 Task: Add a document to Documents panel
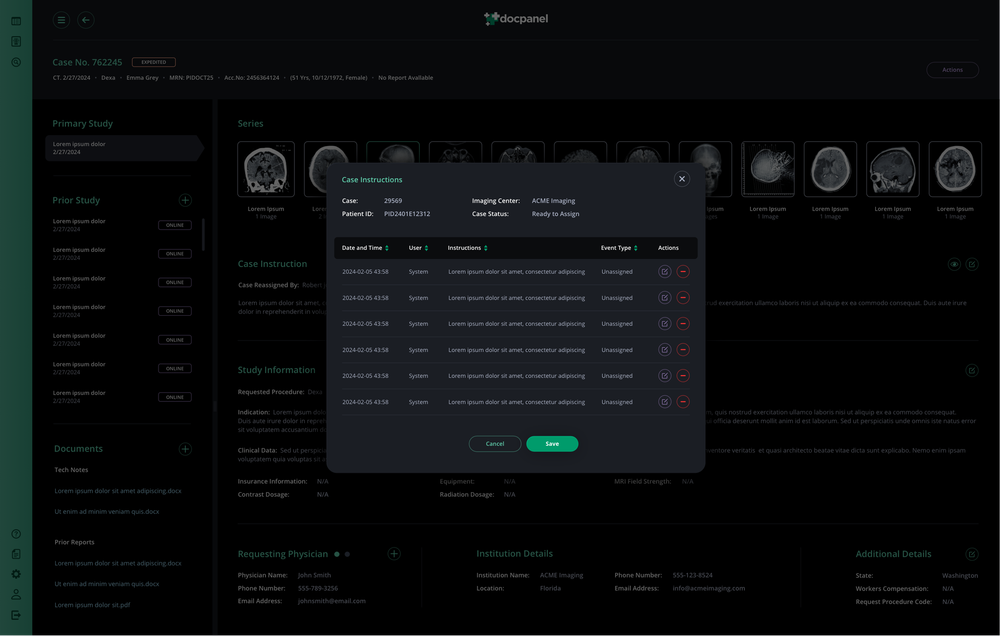click(185, 448)
